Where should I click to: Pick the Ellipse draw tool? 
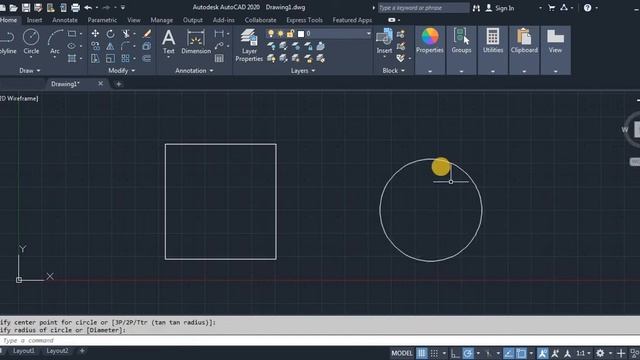72,46
